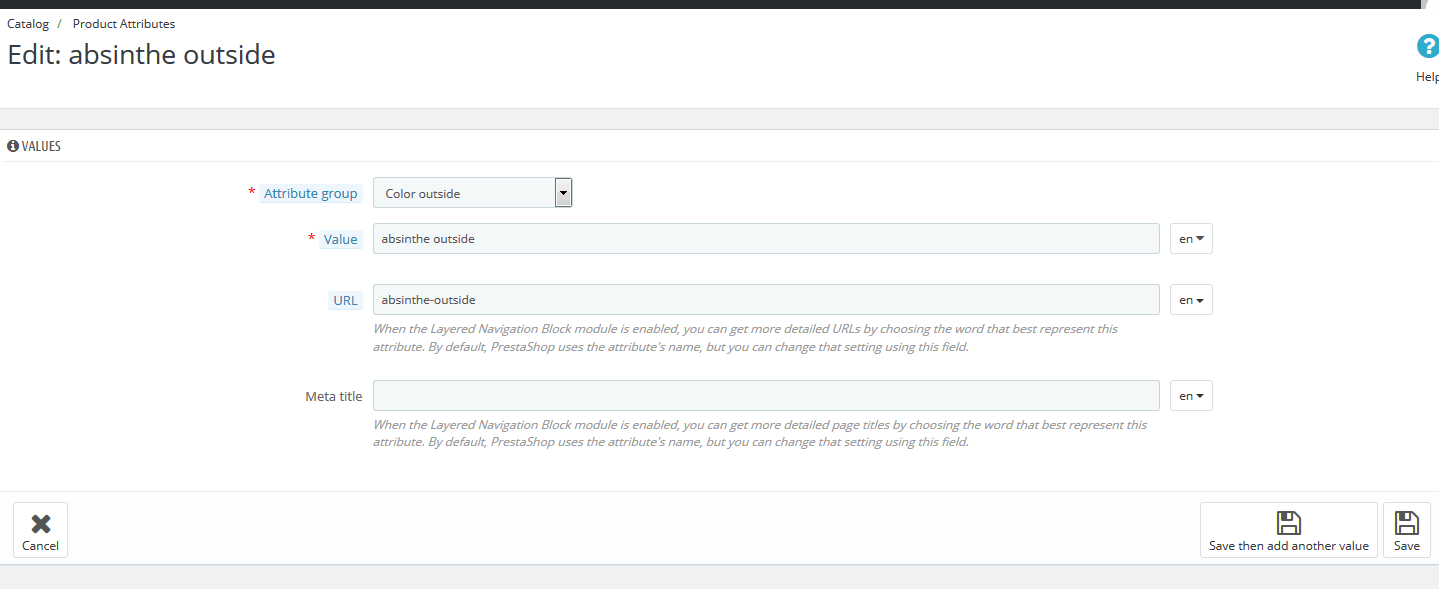Focus the Value text field
Viewport: 1439px width, 589px height.
click(x=765, y=239)
